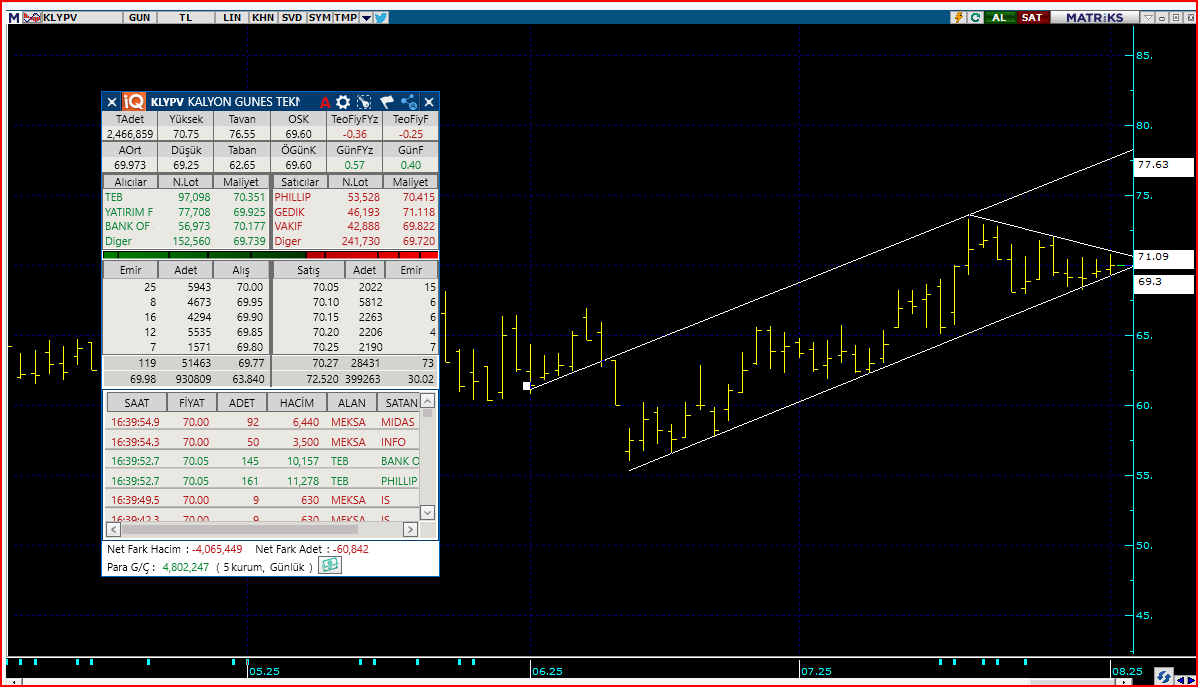Click the blue sync arrows icon at bottom right
This screenshot has width=1198, height=687.
pyautogui.click(x=1163, y=676)
